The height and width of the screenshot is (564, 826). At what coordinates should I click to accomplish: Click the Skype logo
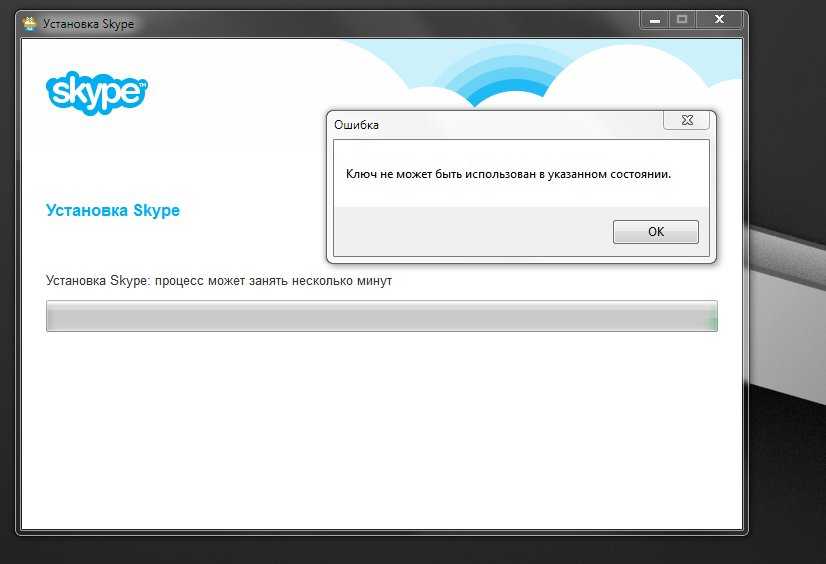point(97,93)
